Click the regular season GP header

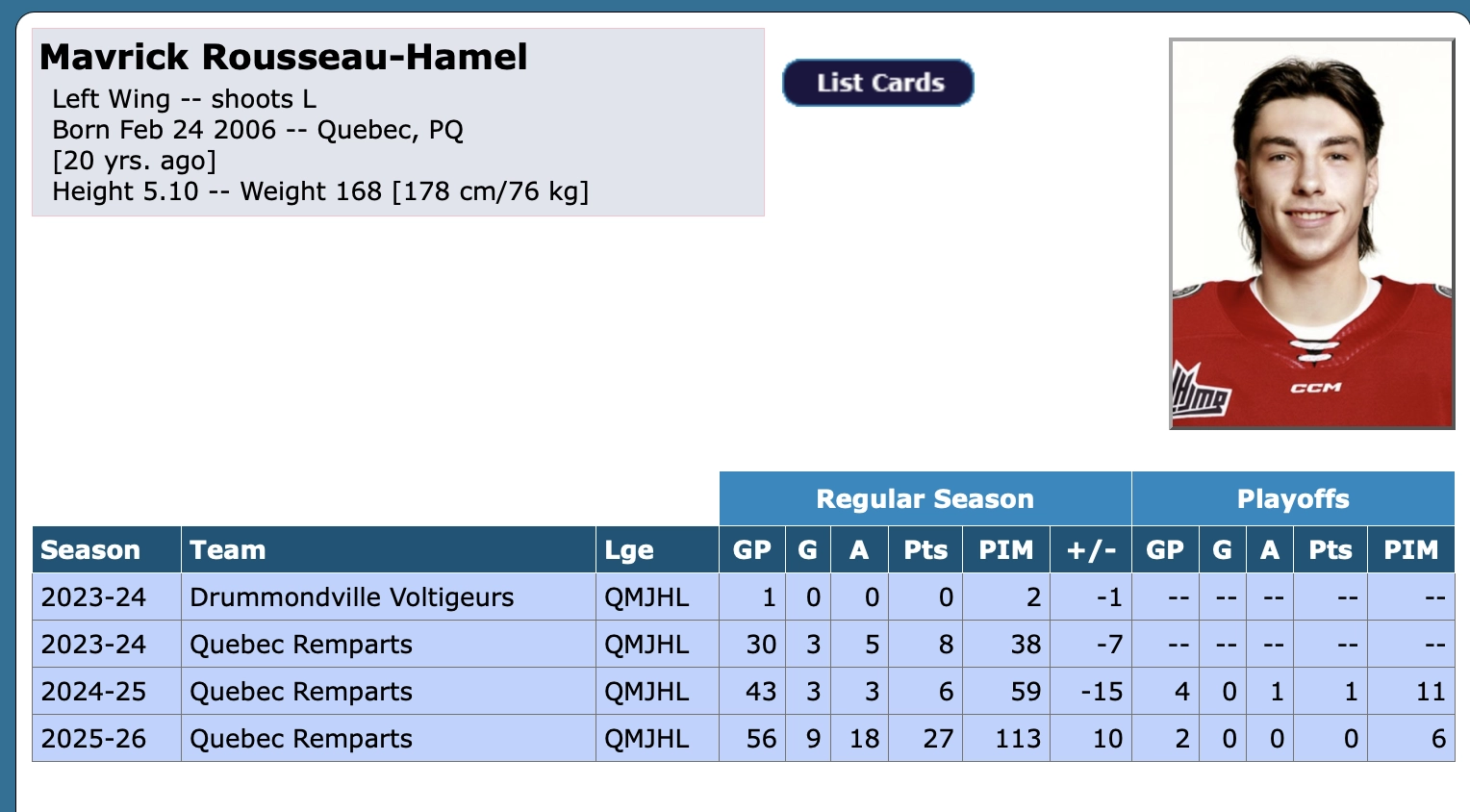(x=752, y=550)
